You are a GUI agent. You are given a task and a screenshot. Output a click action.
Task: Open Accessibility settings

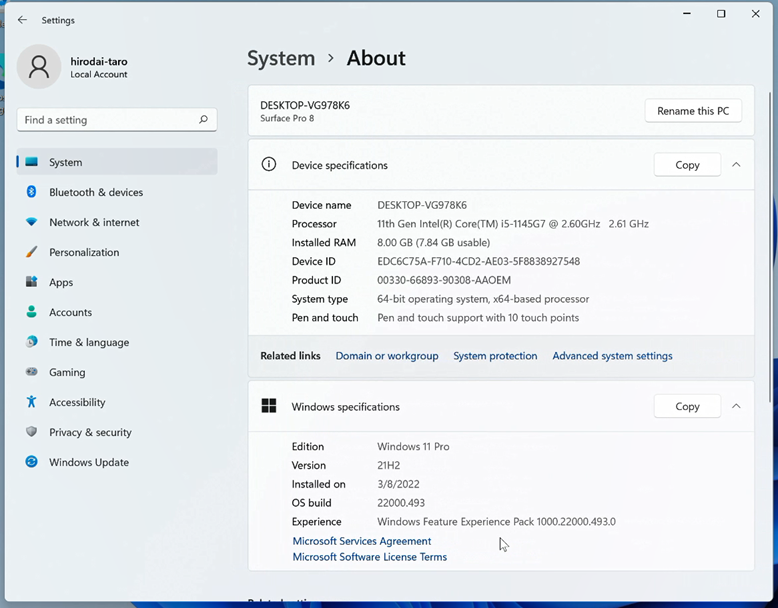[117, 402]
